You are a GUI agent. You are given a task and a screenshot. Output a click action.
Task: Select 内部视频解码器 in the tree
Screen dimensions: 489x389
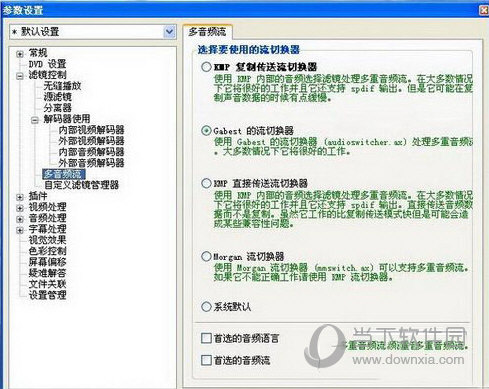coord(91,130)
